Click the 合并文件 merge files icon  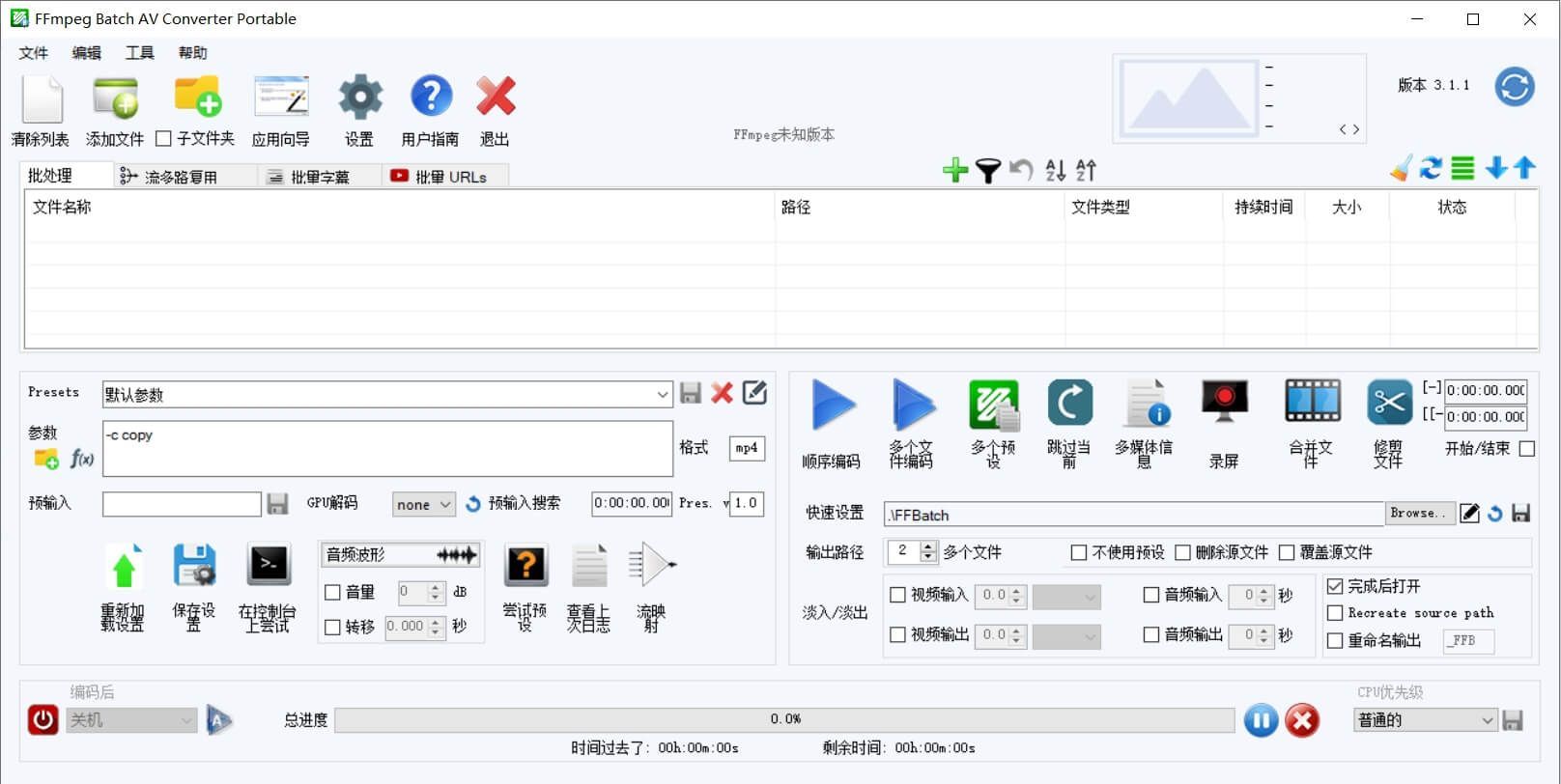tap(1312, 402)
